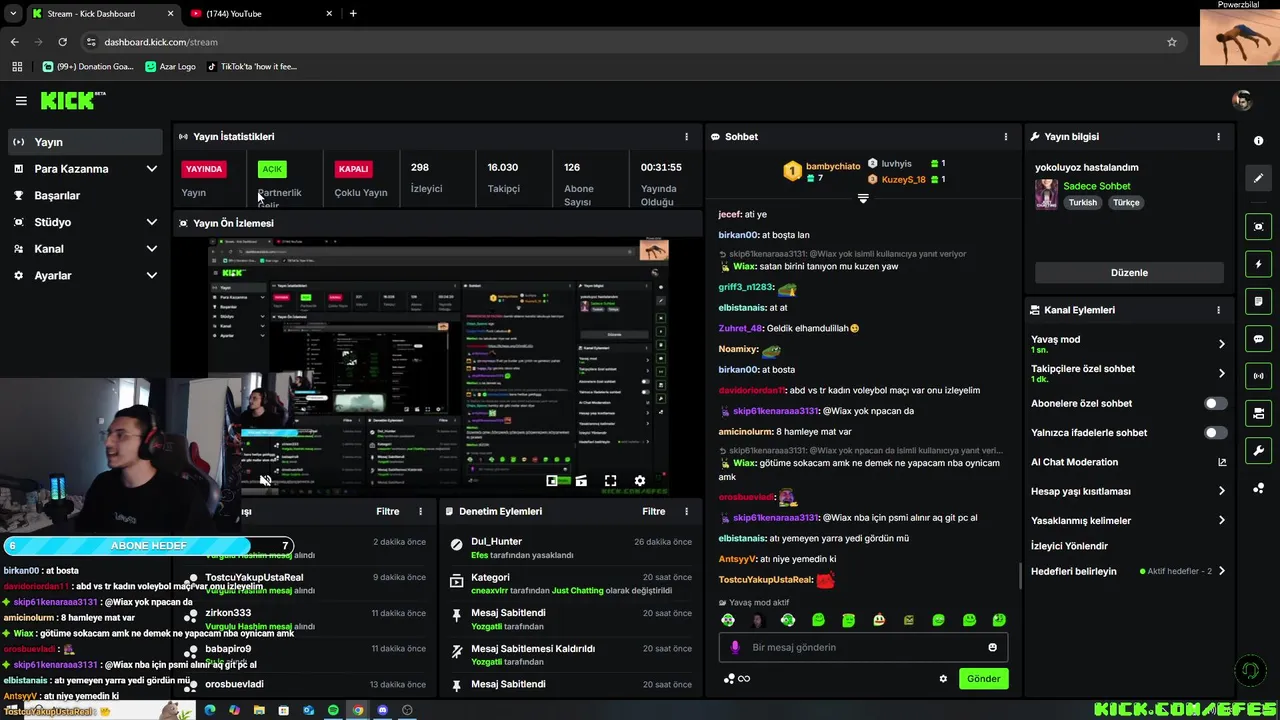Image resolution: width=1280 pixels, height=720 pixels.
Task: Open Yavaş mod settings arrow
Action: click(x=1221, y=344)
